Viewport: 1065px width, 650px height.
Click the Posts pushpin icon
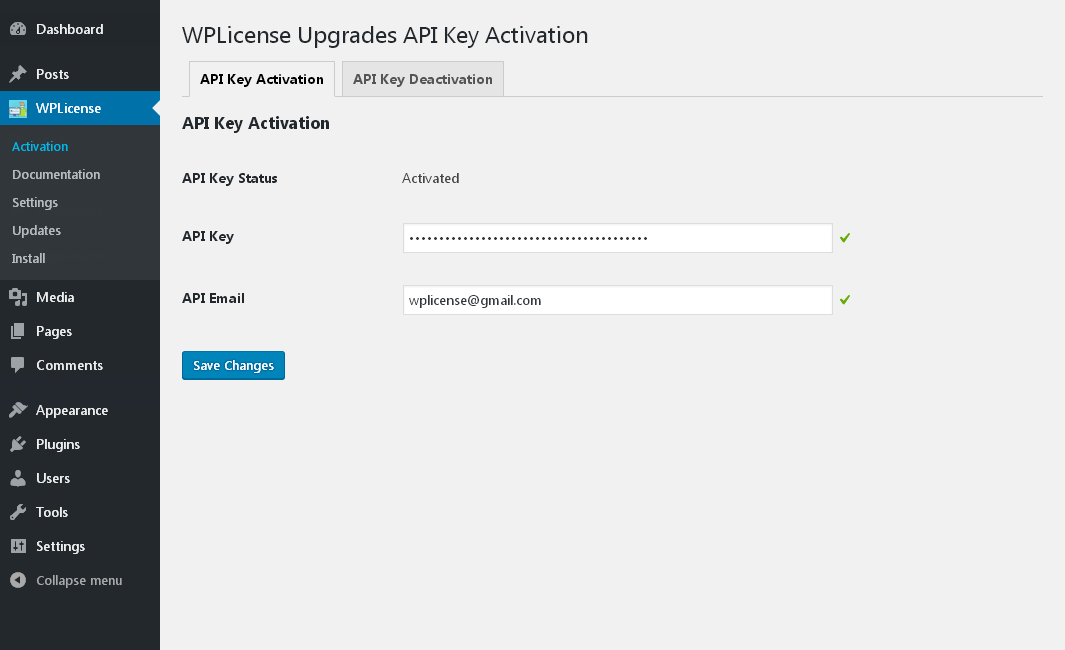tap(18, 74)
